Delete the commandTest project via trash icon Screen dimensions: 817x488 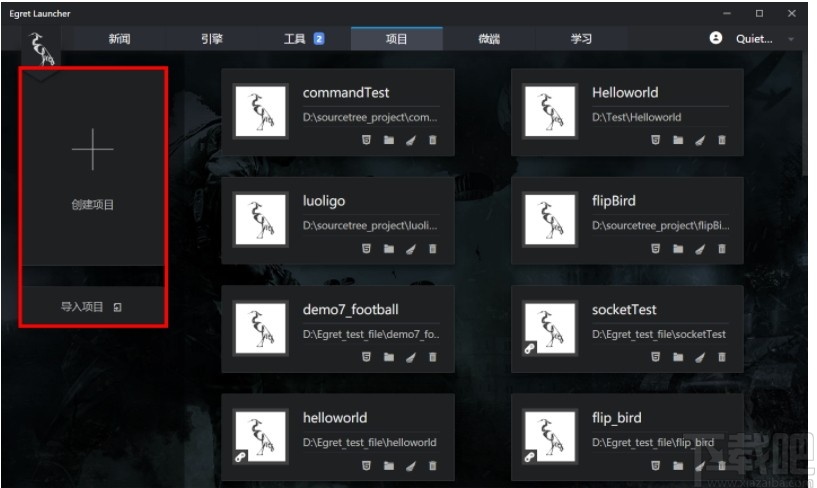pos(432,140)
